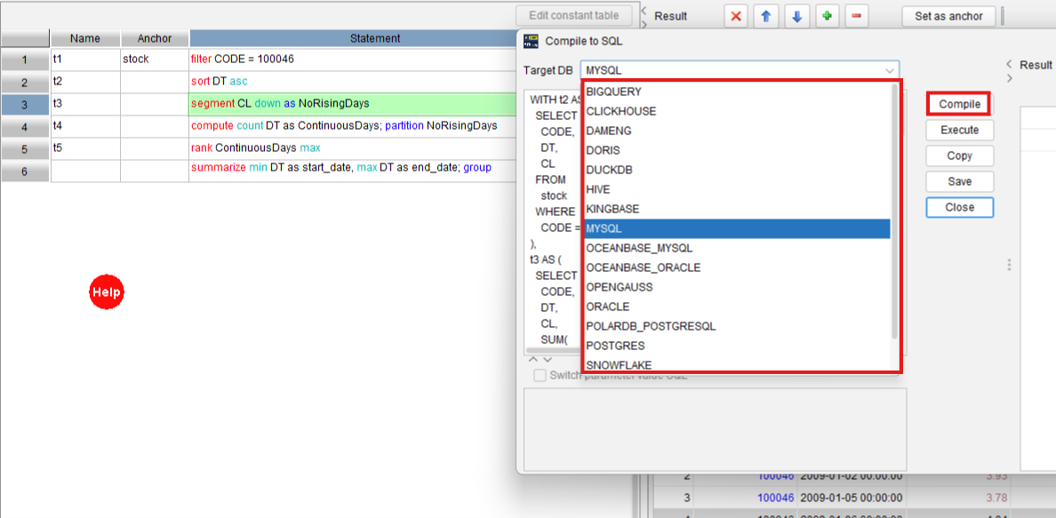Choose OCEANBASE_MYSQL option
Image resolution: width=1056 pixels, height=518 pixels.
coord(737,248)
